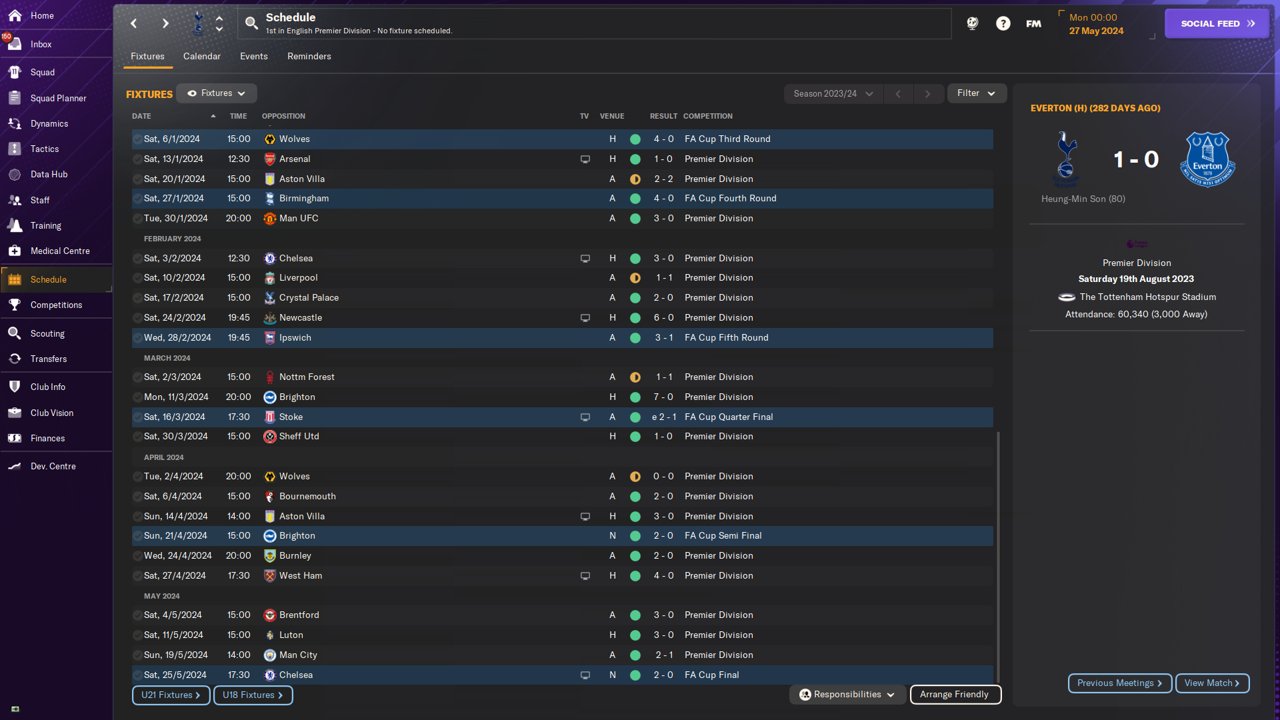1280x720 pixels.
Task: Click the Squad icon in the sidebar
Action: (x=14, y=72)
